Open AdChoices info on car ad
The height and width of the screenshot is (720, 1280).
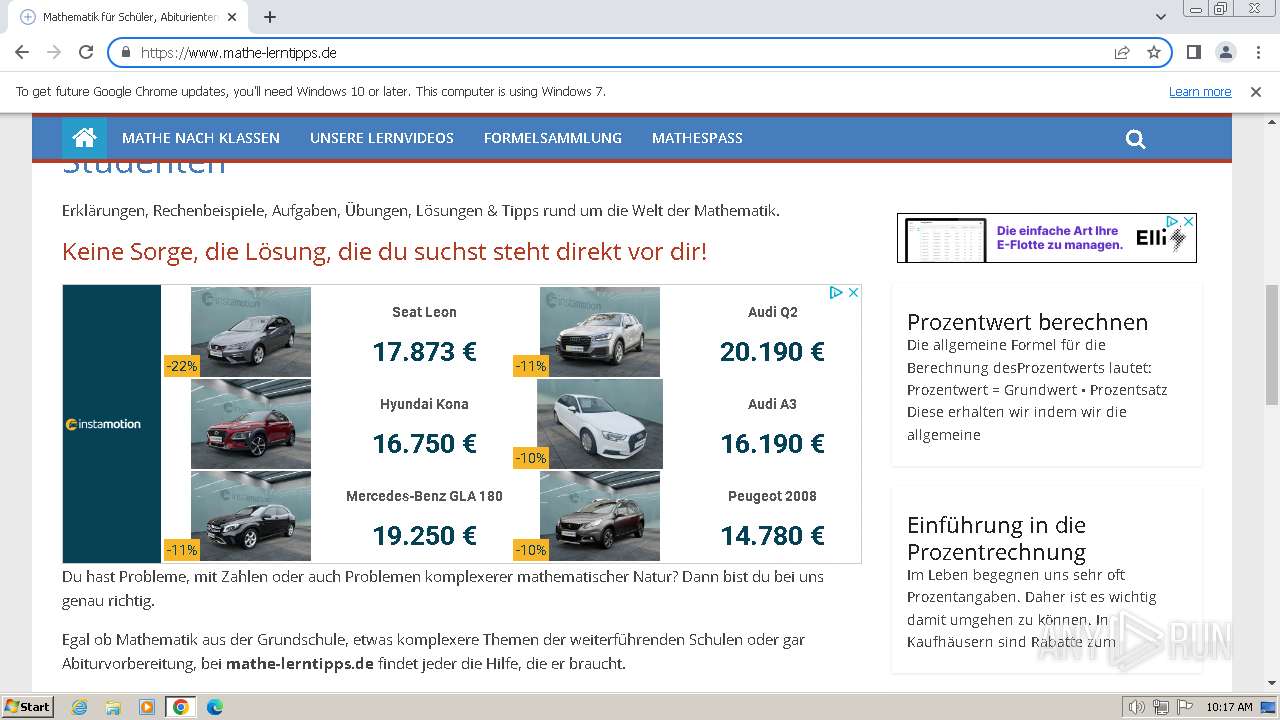pos(837,292)
